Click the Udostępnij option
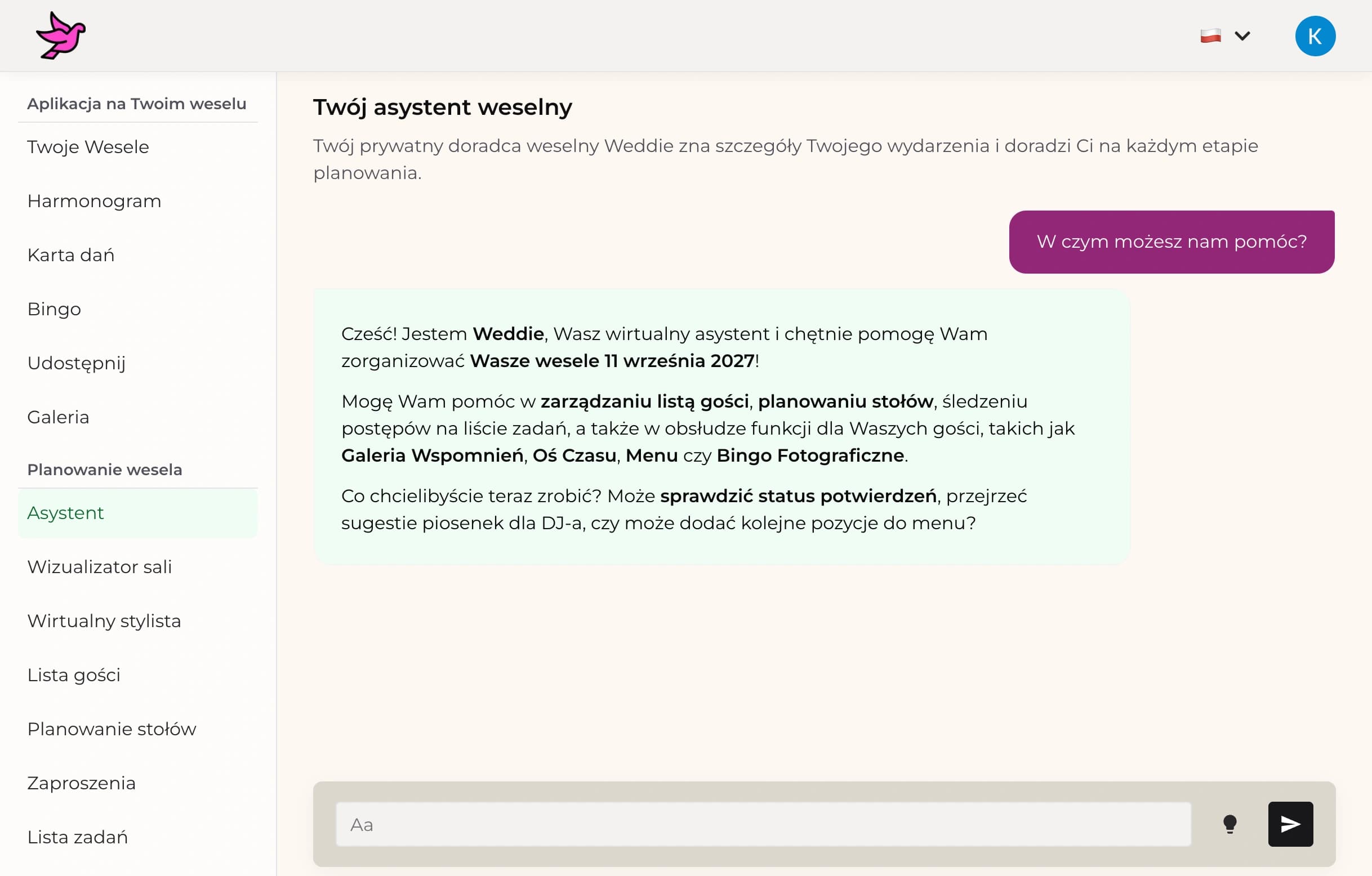This screenshot has height=876, width=1372. point(77,363)
